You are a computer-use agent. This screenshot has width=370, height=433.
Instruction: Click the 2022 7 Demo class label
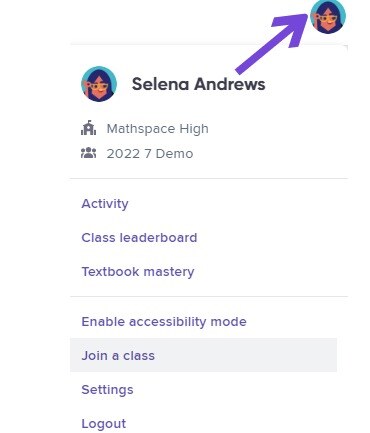click(x=150, y=154)
